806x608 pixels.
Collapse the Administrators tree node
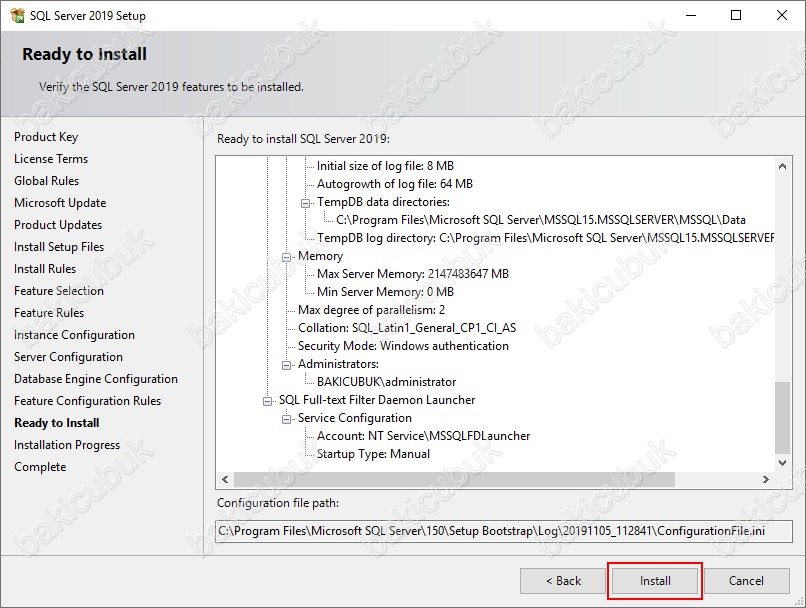(x=286, y=365)
